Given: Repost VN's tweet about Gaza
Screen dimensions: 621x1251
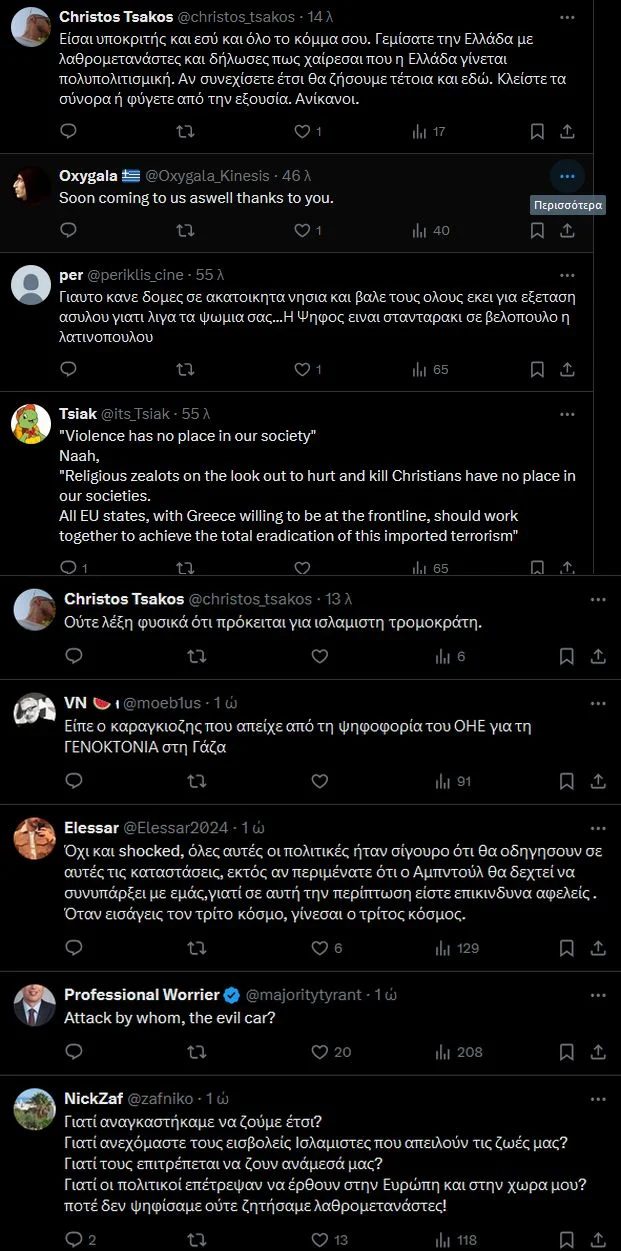Looking at the screenshot, I should click(x=198, y=781).
